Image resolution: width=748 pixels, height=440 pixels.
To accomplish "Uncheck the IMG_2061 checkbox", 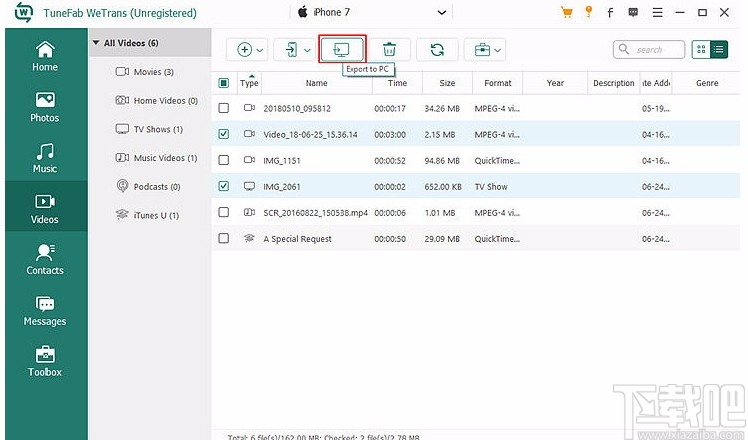I will click(223, 186).
